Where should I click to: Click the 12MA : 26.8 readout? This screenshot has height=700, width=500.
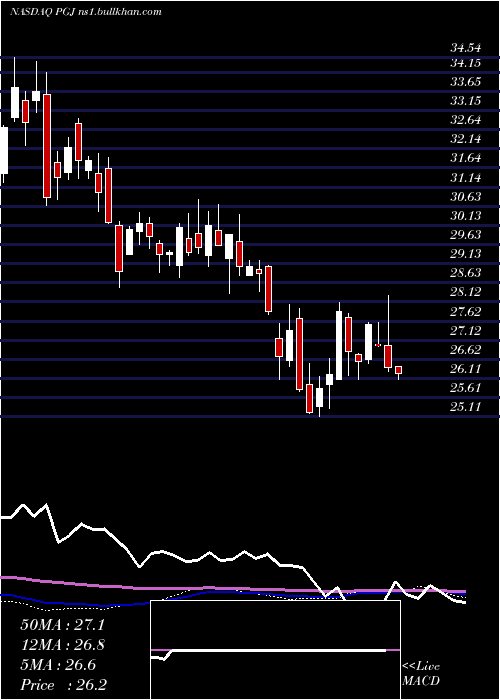point(62,645)
